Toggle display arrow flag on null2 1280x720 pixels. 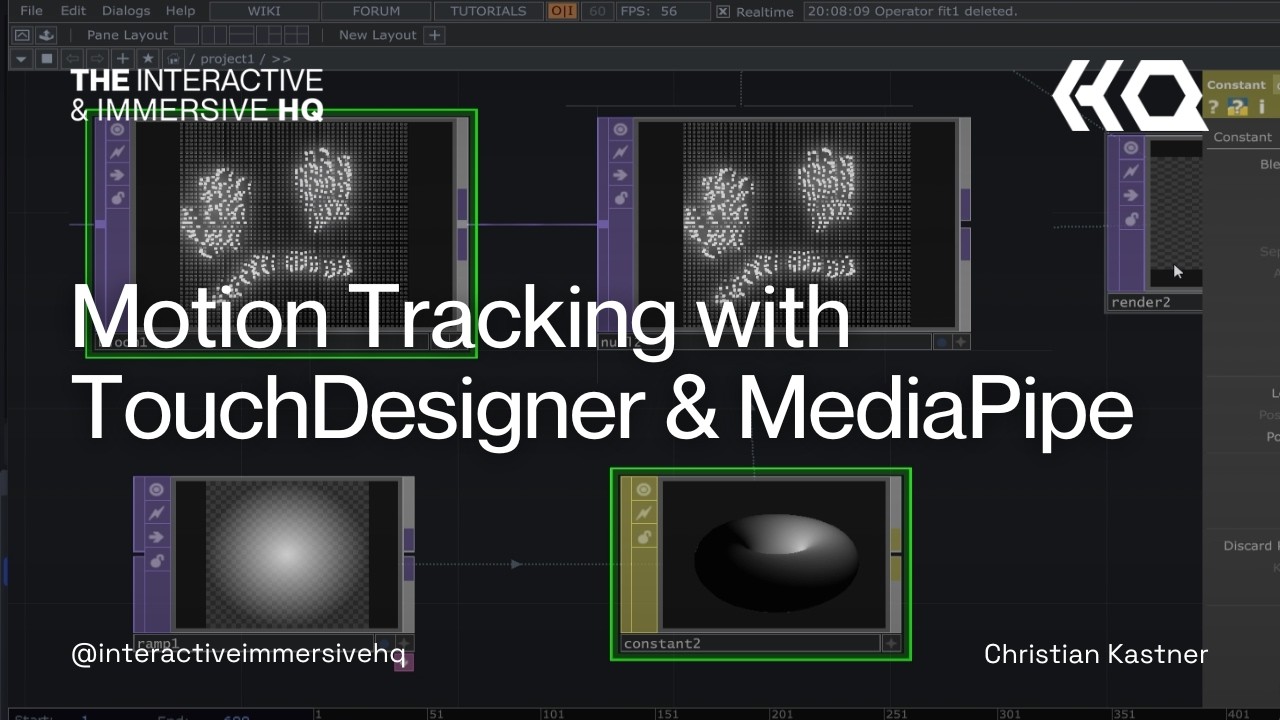coord(620,175)
